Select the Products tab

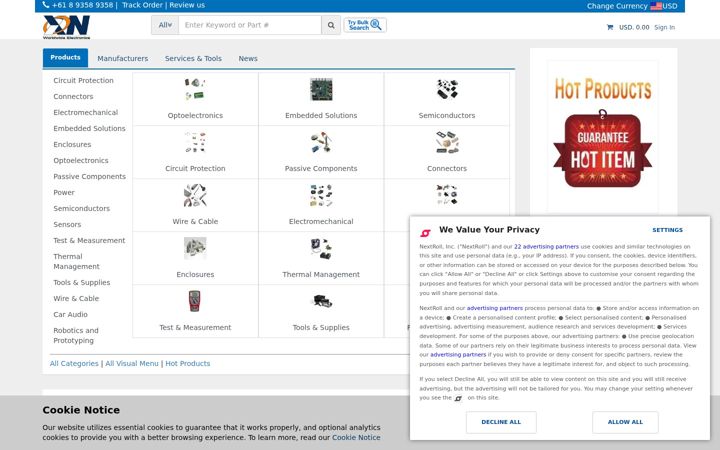tap(65, 58)
